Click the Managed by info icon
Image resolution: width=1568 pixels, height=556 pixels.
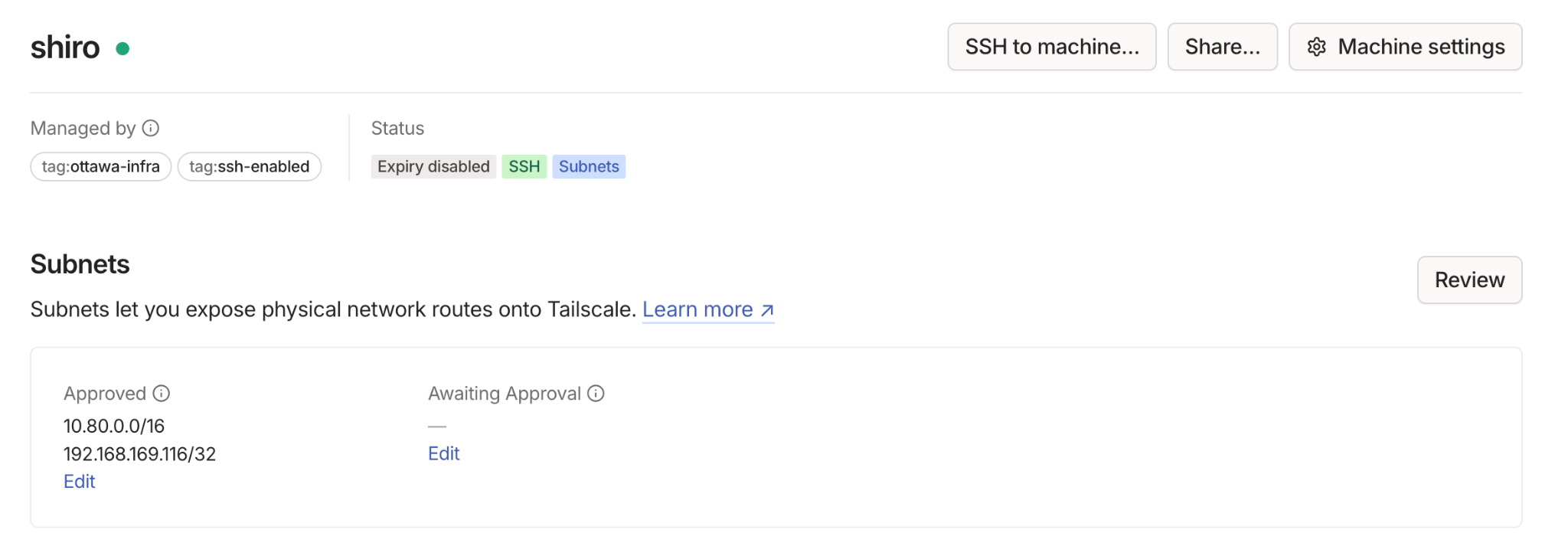pyautogui.click(x=151, y=128)
